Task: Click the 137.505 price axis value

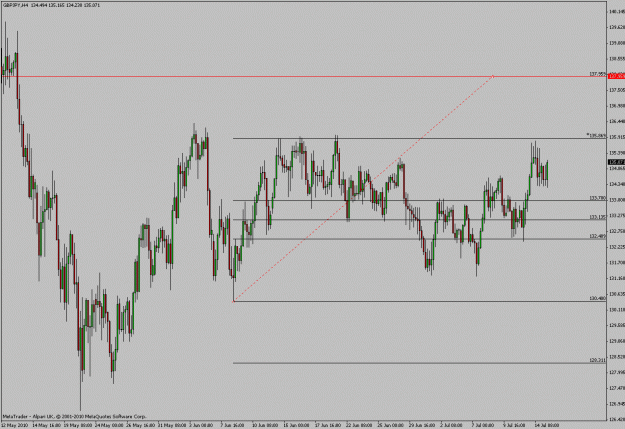Action: click(617, 90)
